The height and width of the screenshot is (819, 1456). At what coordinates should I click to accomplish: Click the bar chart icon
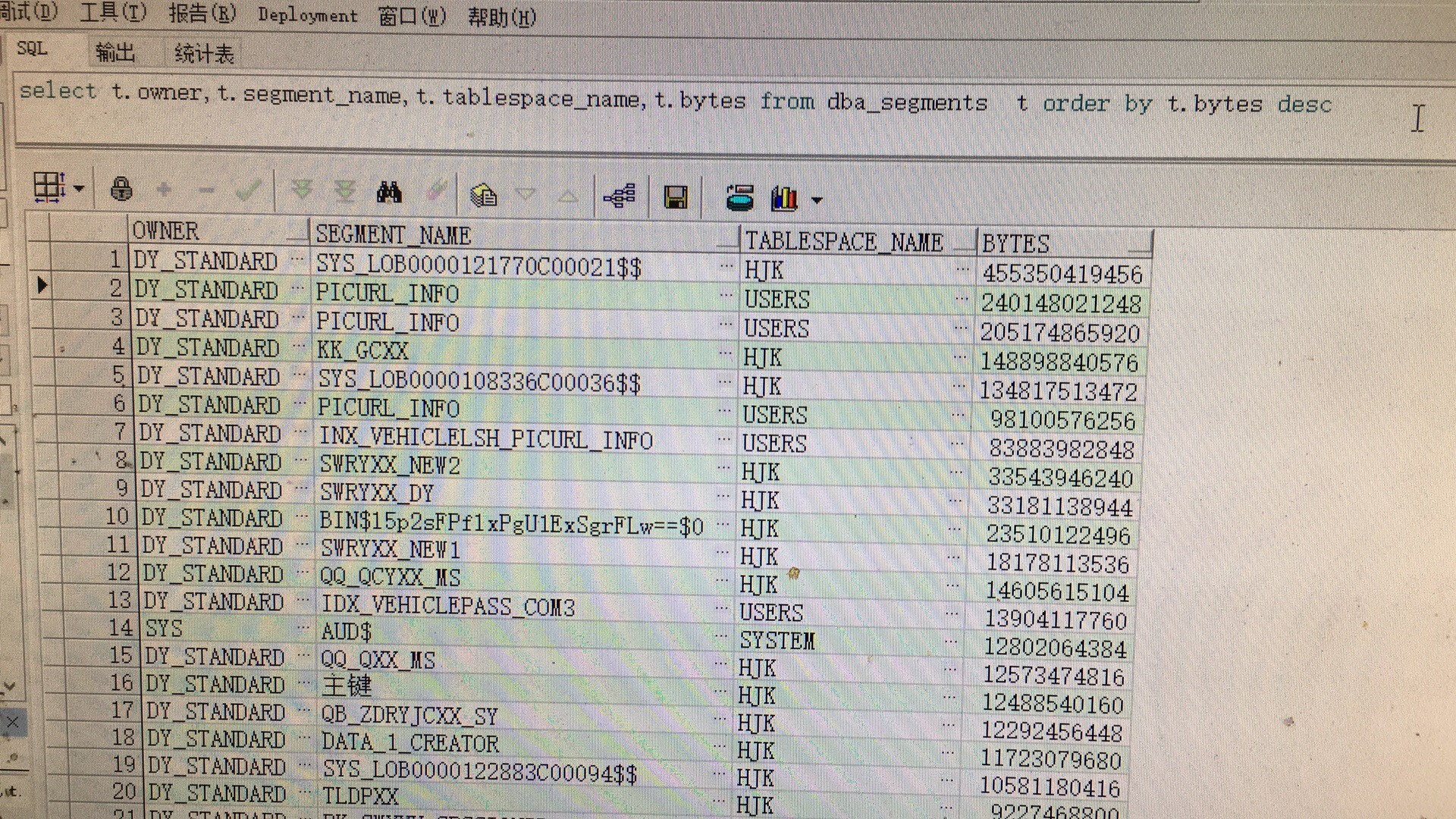[784, 199]
